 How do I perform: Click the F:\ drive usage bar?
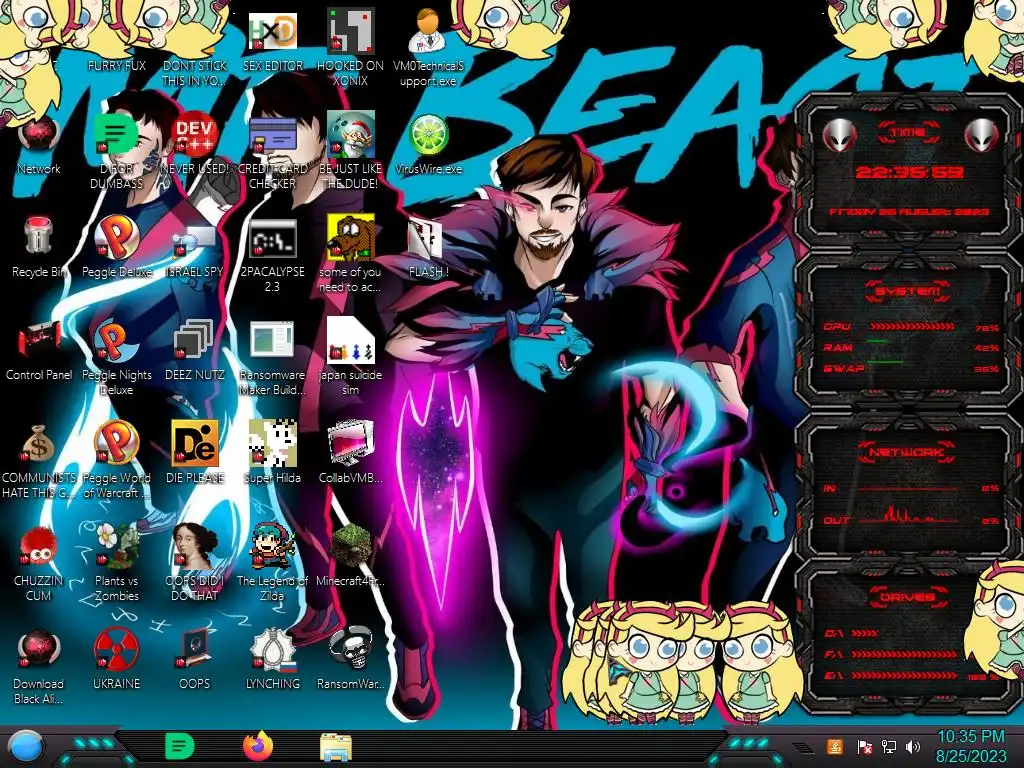(x=904, y=654)
